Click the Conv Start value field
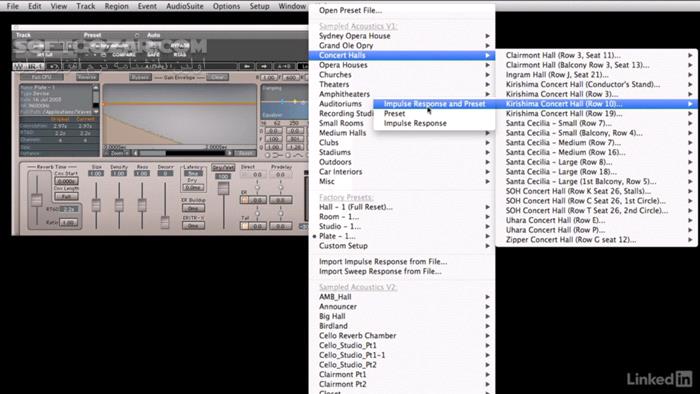 67,181
